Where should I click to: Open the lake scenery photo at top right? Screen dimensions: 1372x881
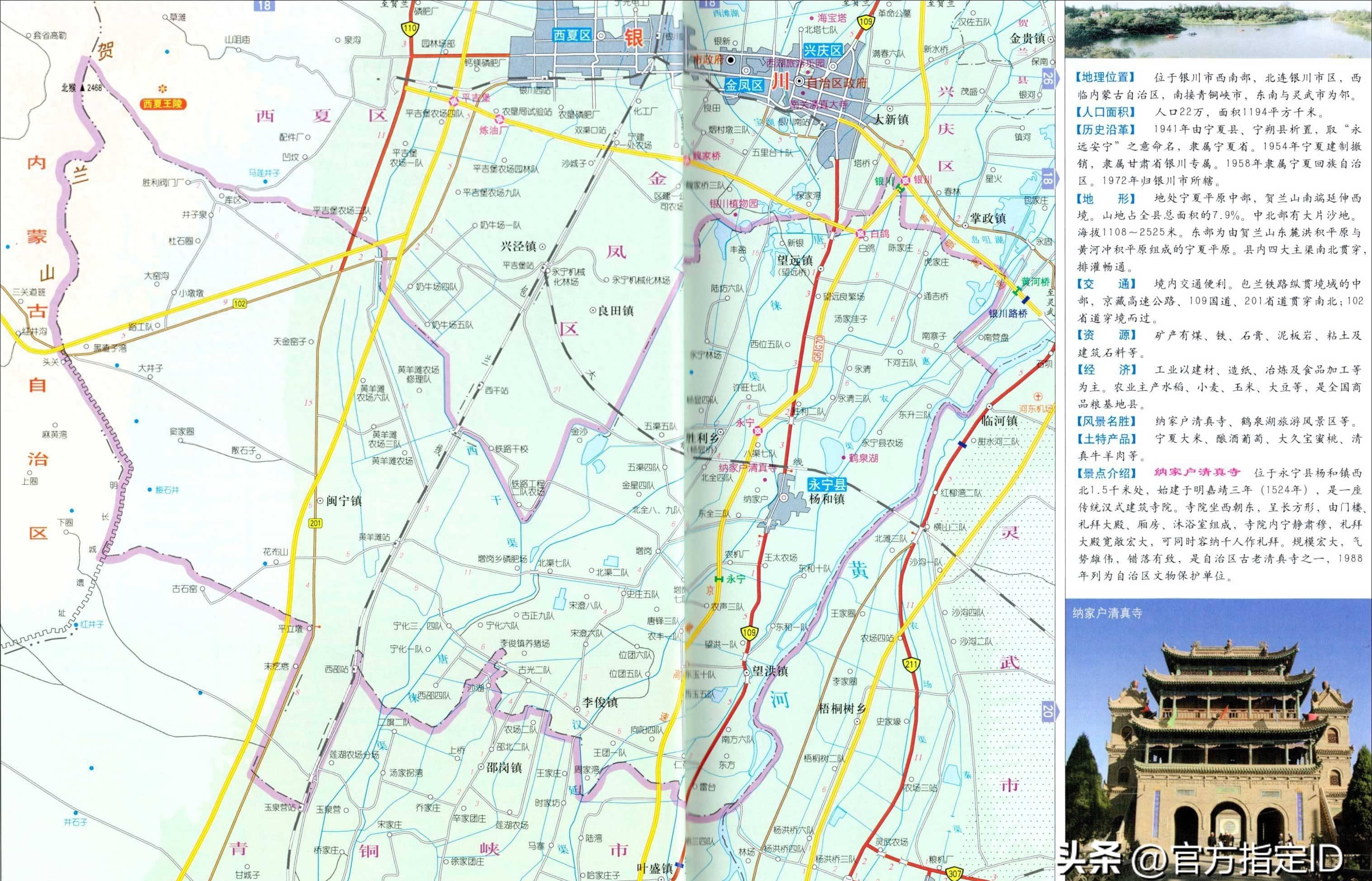point(1218,28)
